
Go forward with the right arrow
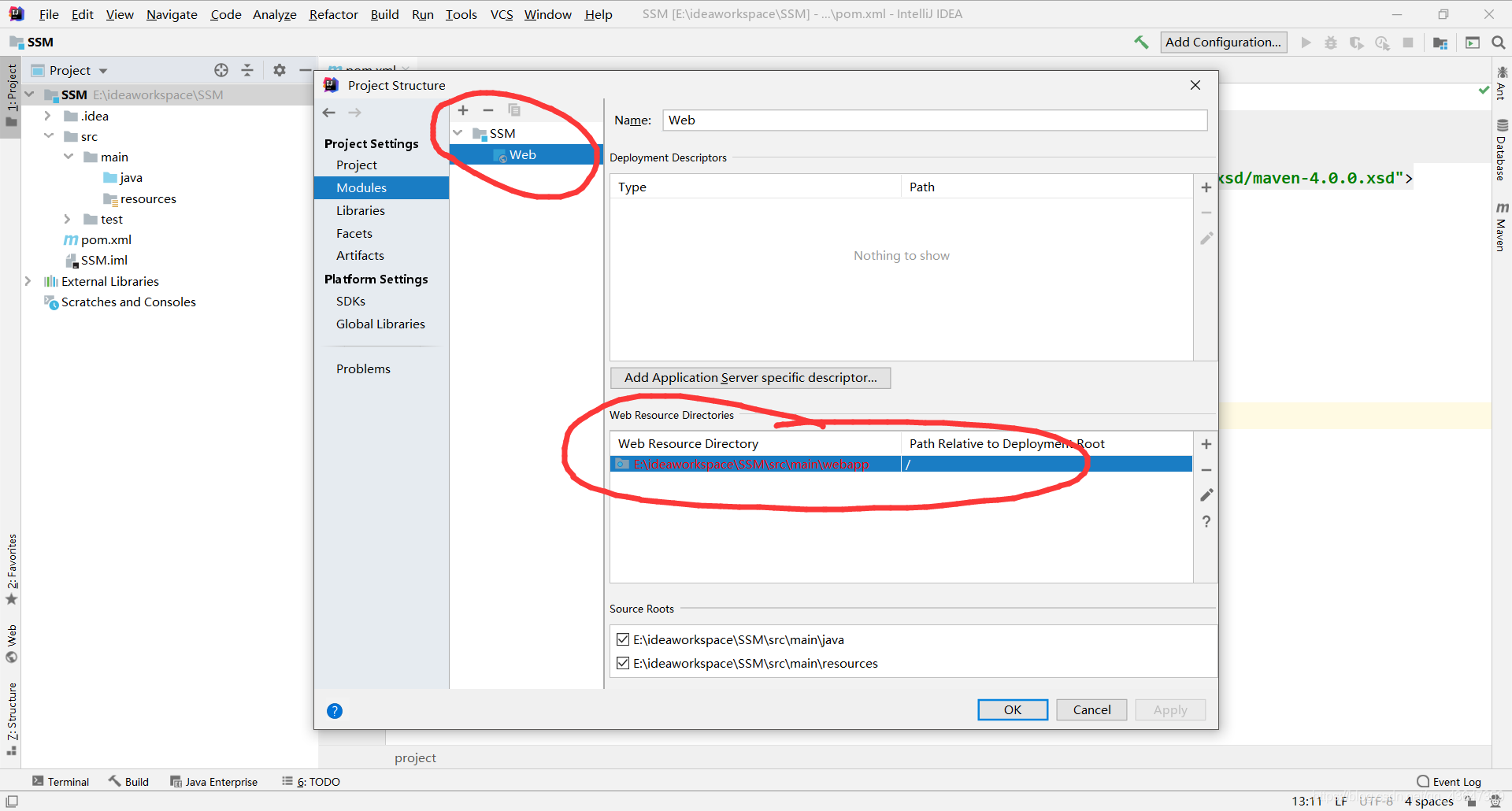[x=355, y=113]
